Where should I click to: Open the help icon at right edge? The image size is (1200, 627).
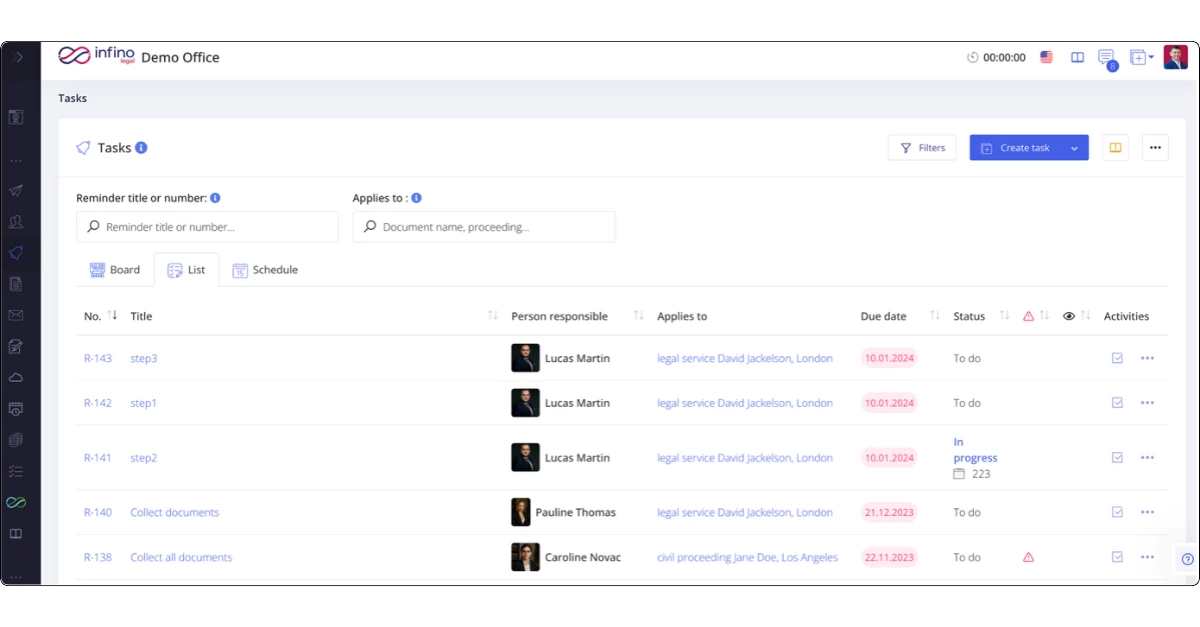click(x=1187, y=559)
